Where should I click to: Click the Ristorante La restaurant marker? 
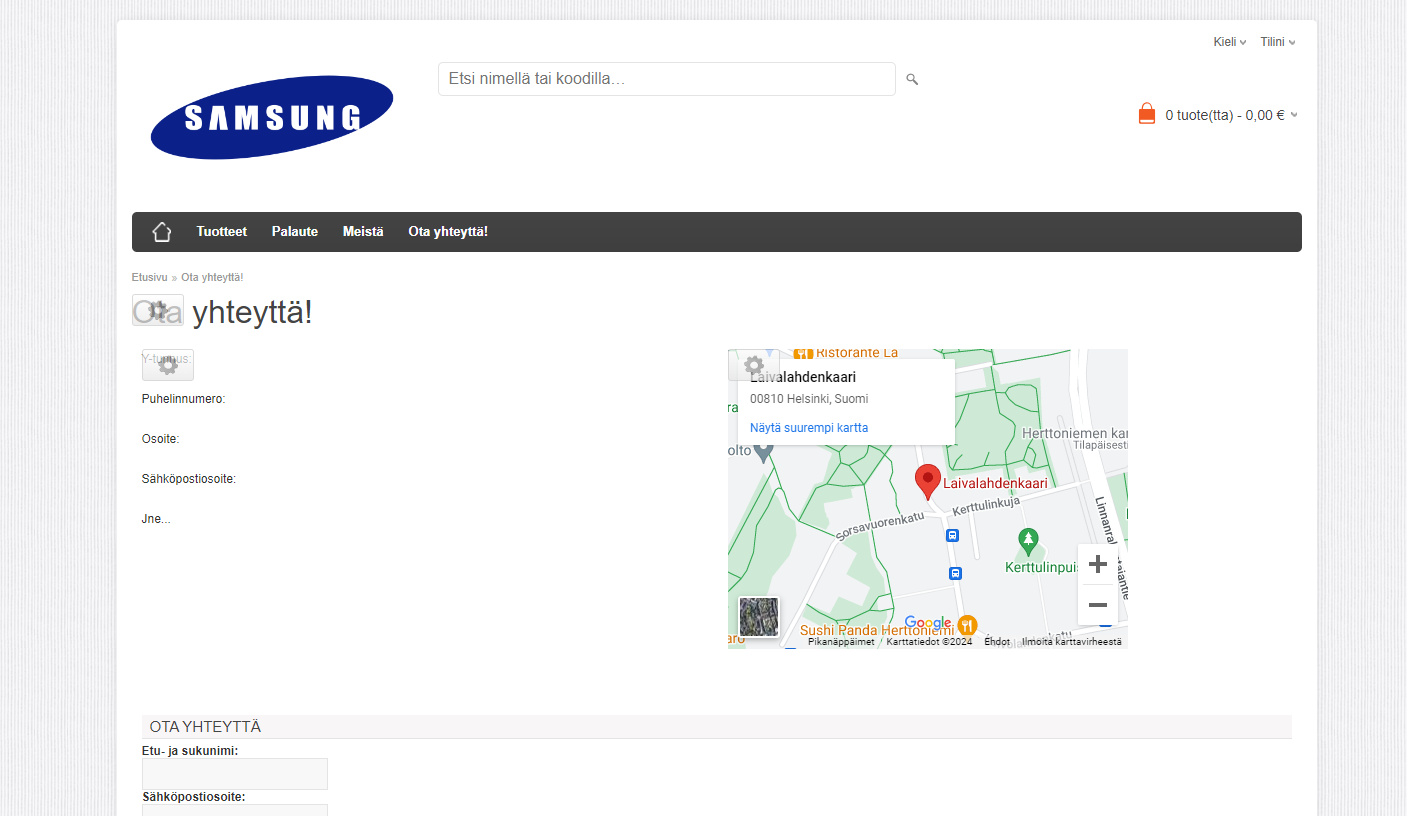tap(802, 353)
